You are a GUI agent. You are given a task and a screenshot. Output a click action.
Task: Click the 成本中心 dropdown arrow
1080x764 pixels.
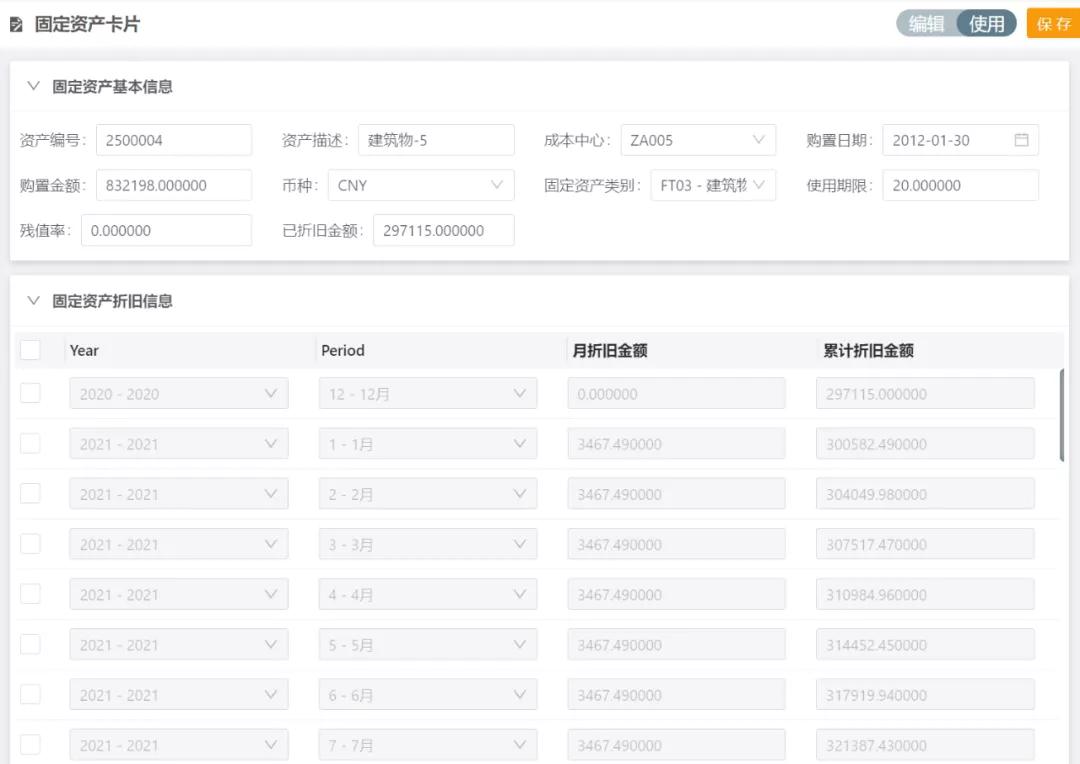pyautogui.click(x=760, y=140)
